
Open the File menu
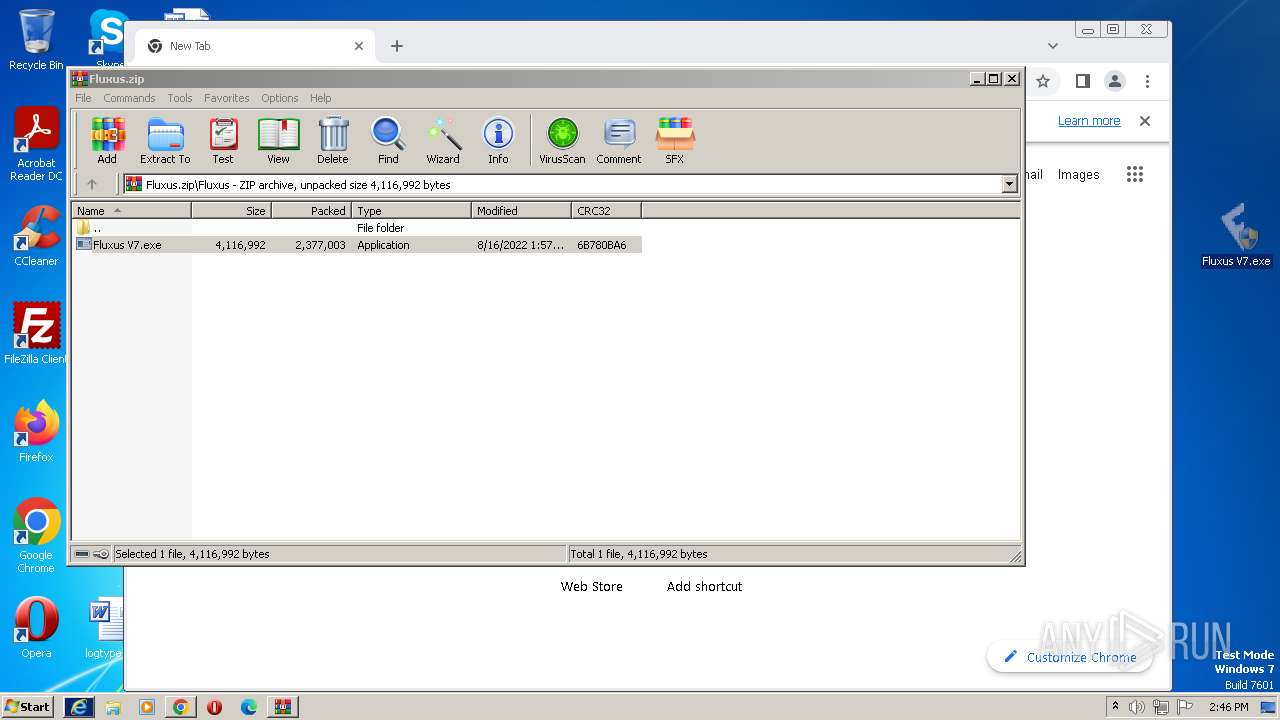[x=83, y=98]
